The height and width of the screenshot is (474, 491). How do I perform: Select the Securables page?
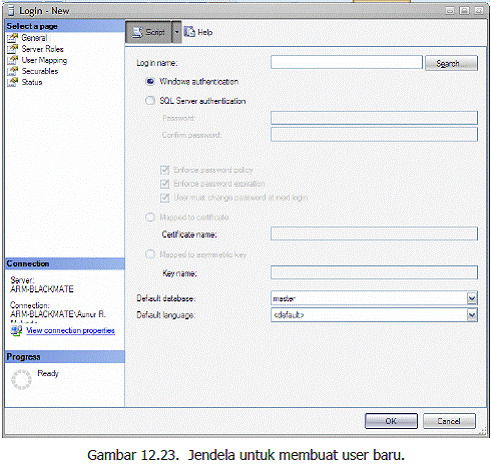(40, 71)
